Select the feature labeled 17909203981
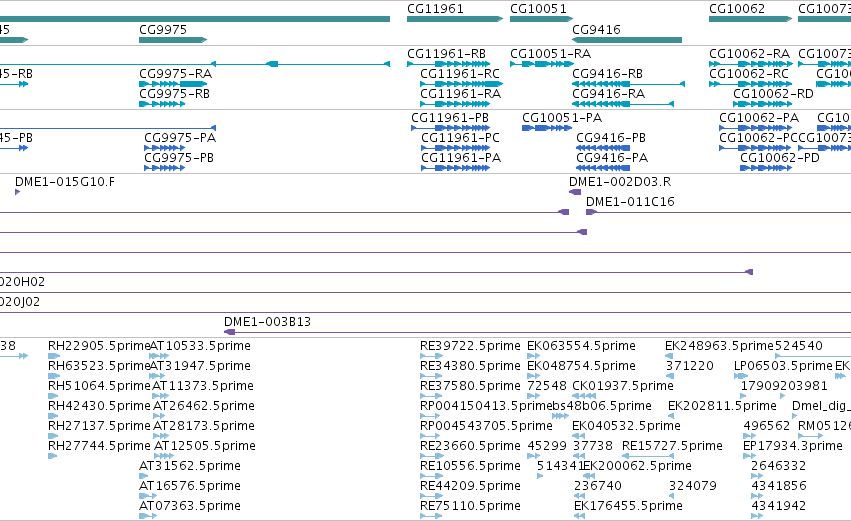 click(784, 386)
